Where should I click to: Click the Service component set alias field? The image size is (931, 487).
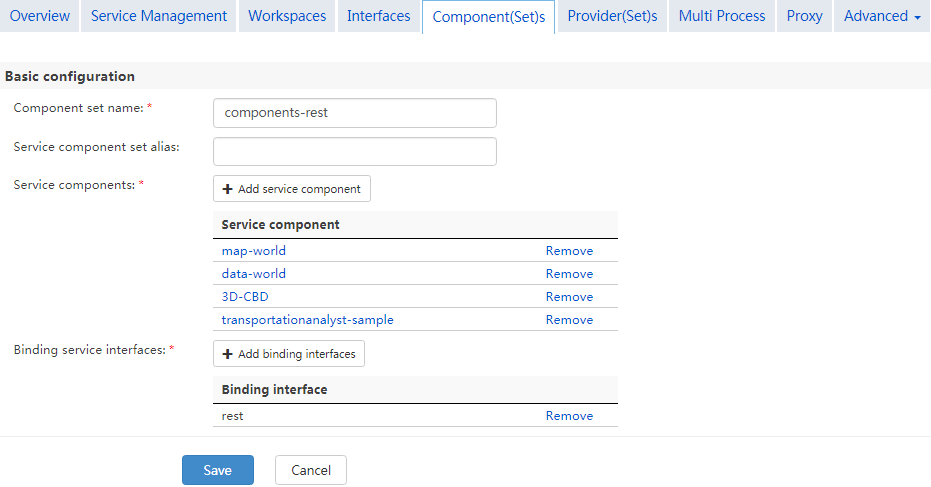click(354, 151)
